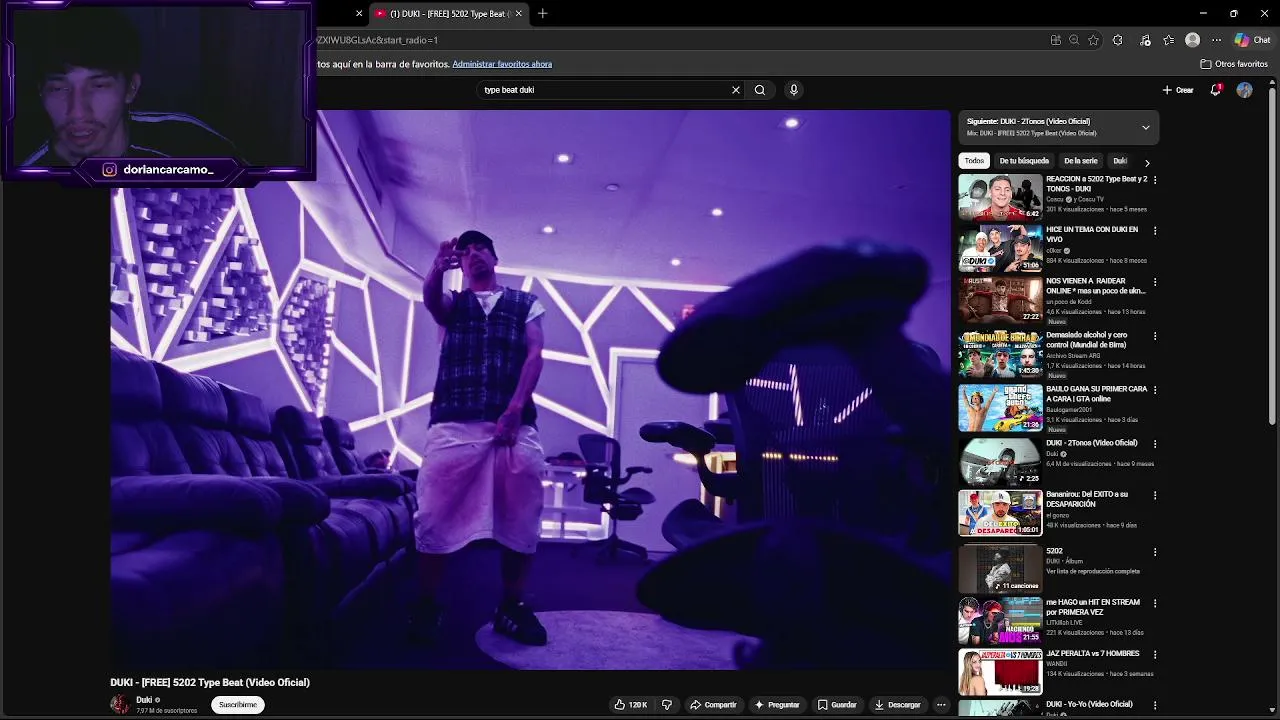1280x720 pixels.
Task: Open the BAULO GANA GTA online thumbnail
Action: pyautogui.click(x=1000, y=408)
